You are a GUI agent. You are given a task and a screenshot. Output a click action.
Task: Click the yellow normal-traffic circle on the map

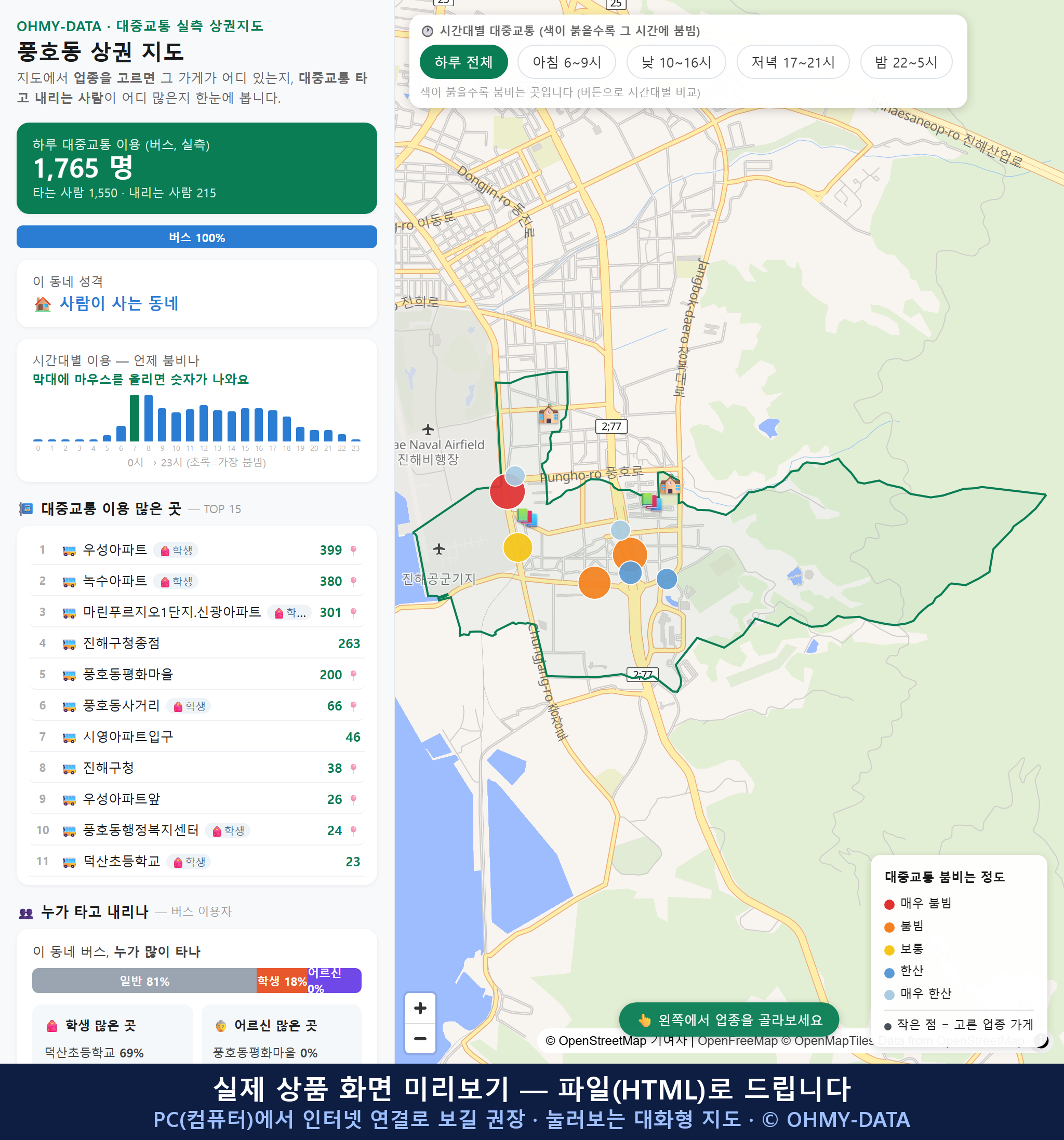pyautogui.click(x=517, y=547)
